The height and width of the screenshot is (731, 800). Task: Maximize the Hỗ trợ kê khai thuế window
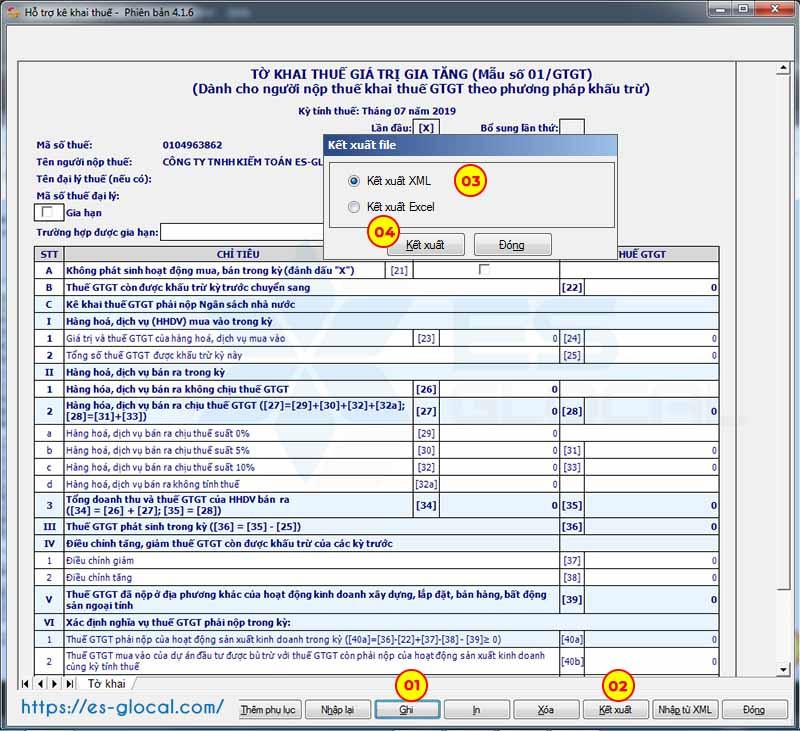coord(743,9)
